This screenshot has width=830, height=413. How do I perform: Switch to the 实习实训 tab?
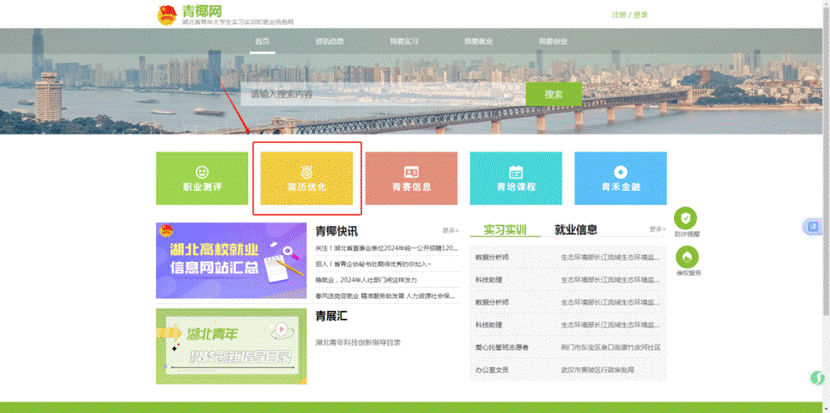[505, 230]
